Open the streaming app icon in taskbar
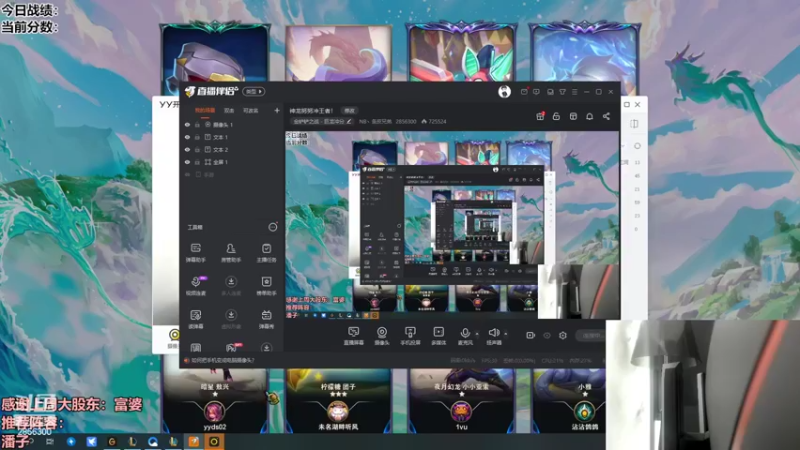 click(214, 441)
